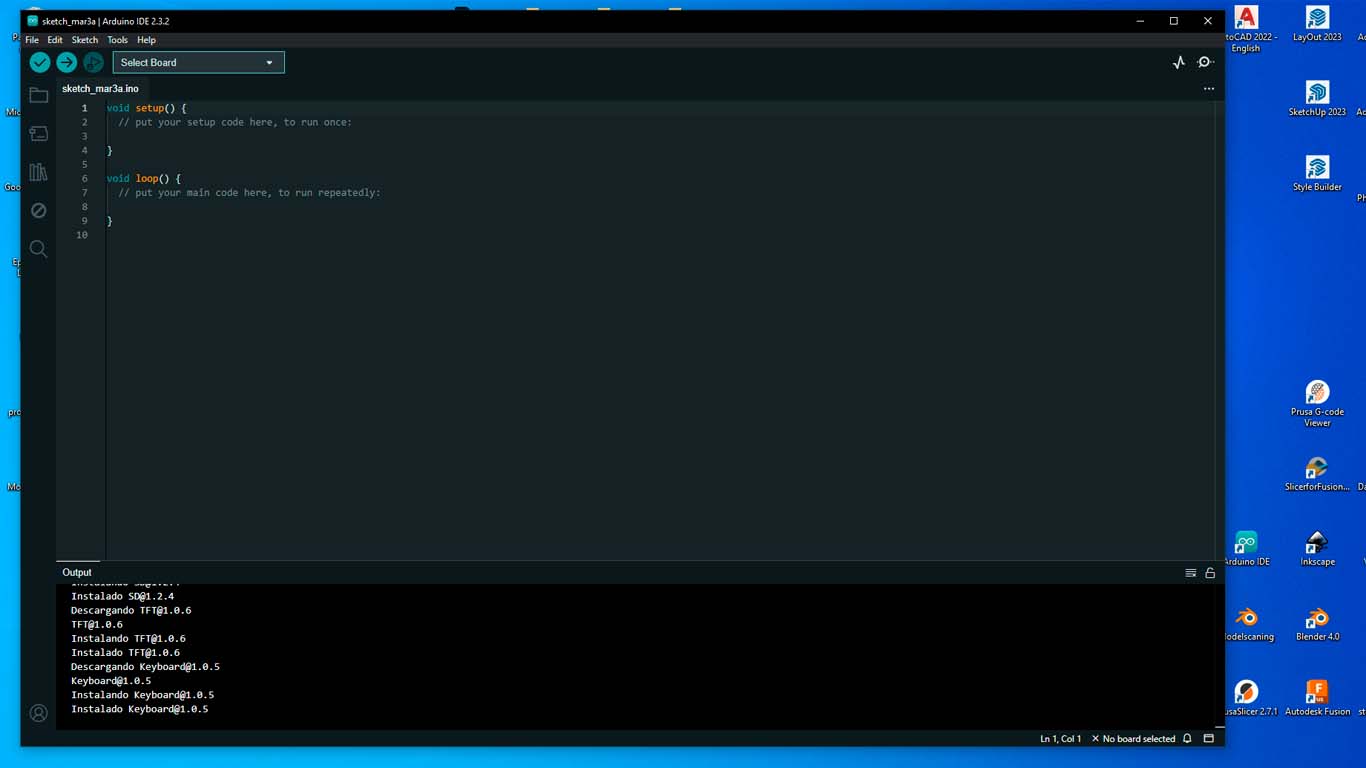1366x768 pixels.
Task: Upload the sketch with the arrow button
Action: click(x=66, y=62)
